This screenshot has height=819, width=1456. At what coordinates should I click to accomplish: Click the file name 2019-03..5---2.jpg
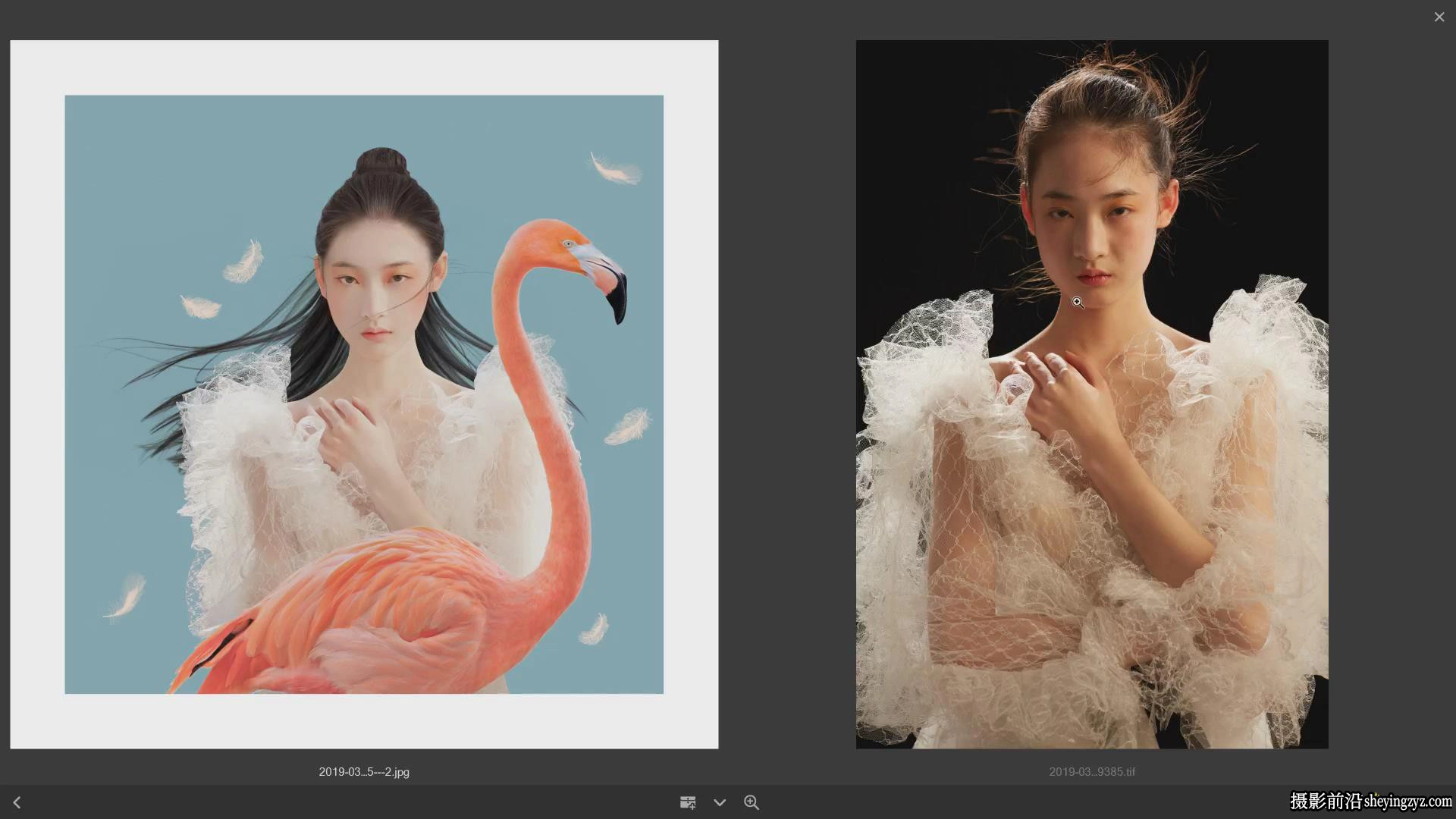click(364, 772)
